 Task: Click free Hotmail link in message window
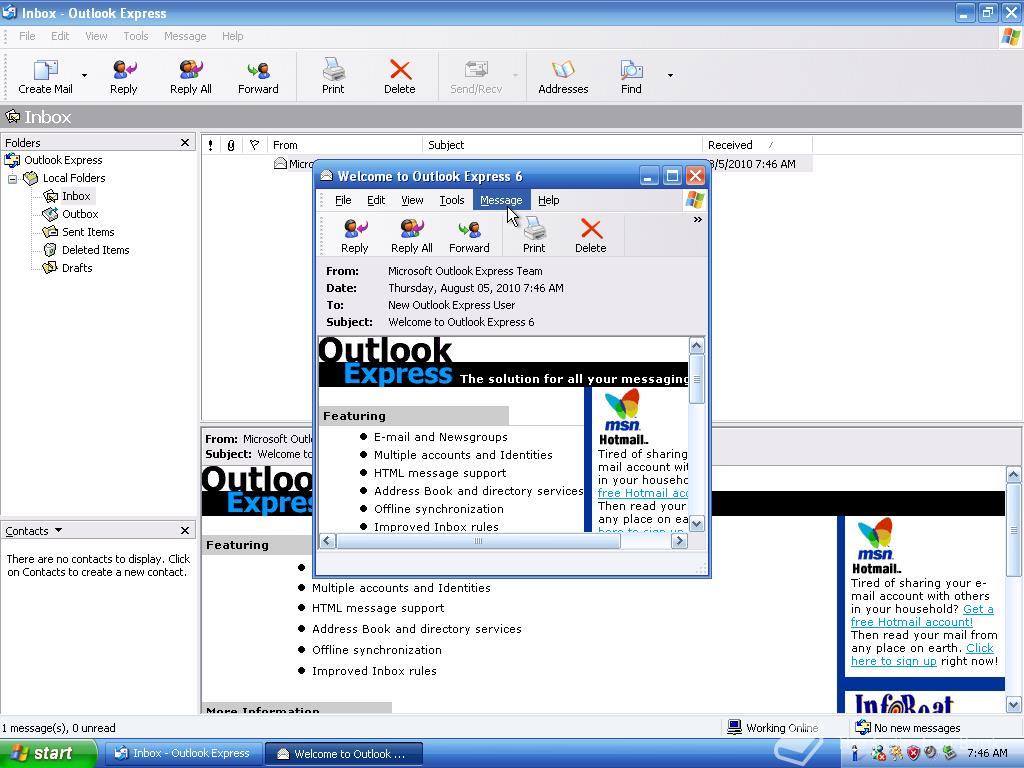pyautogui.click(x=643, y=493)
